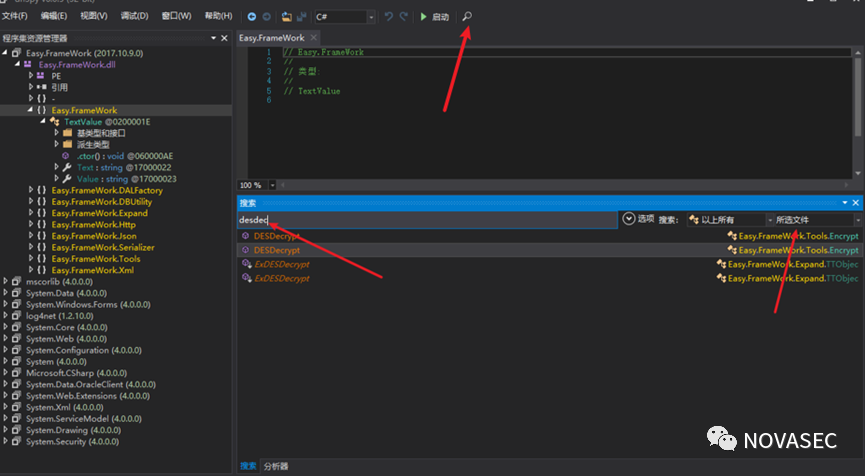Click braces icon of Easy.FrameWork.Expand namespace
This screenshot has width=865, height=476.
click(x=41, y=213)
